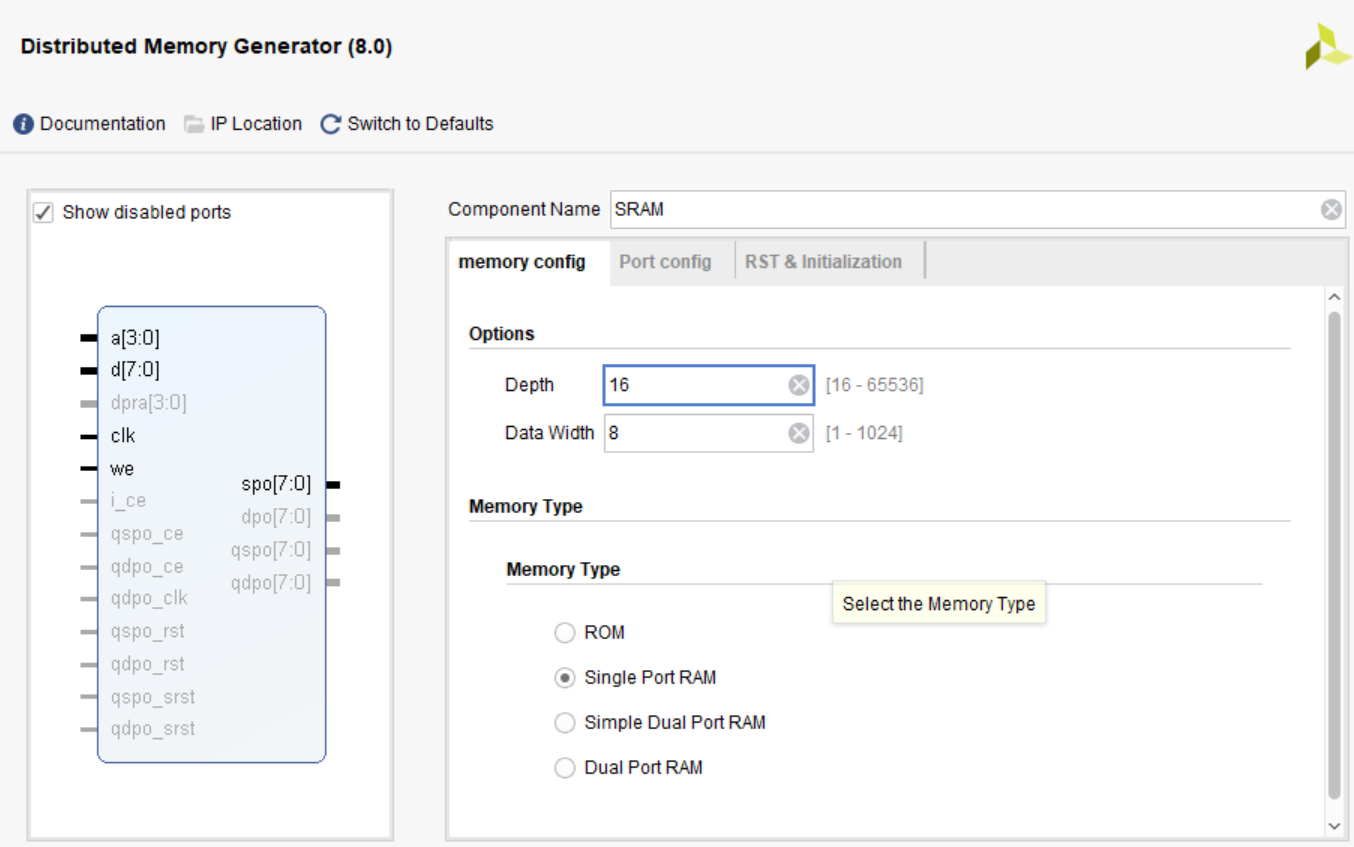Click the vertical scrollbar thumb
This screenshot has height=847, width=1354.
(x=1334, y=555)
